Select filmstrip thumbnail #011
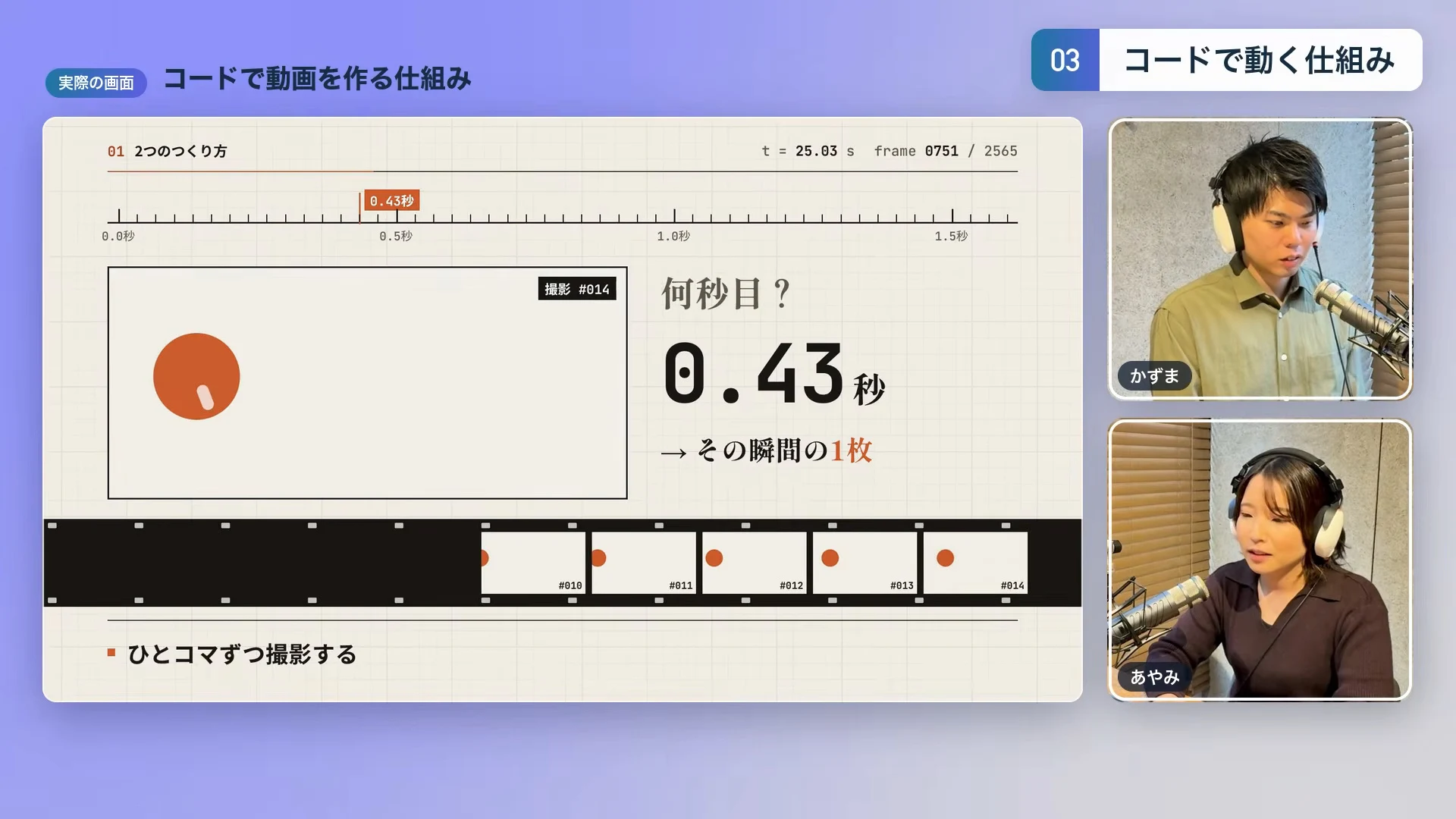This screenshot has width=1456, height=819. pyautogui.click(x=644, y=563)
